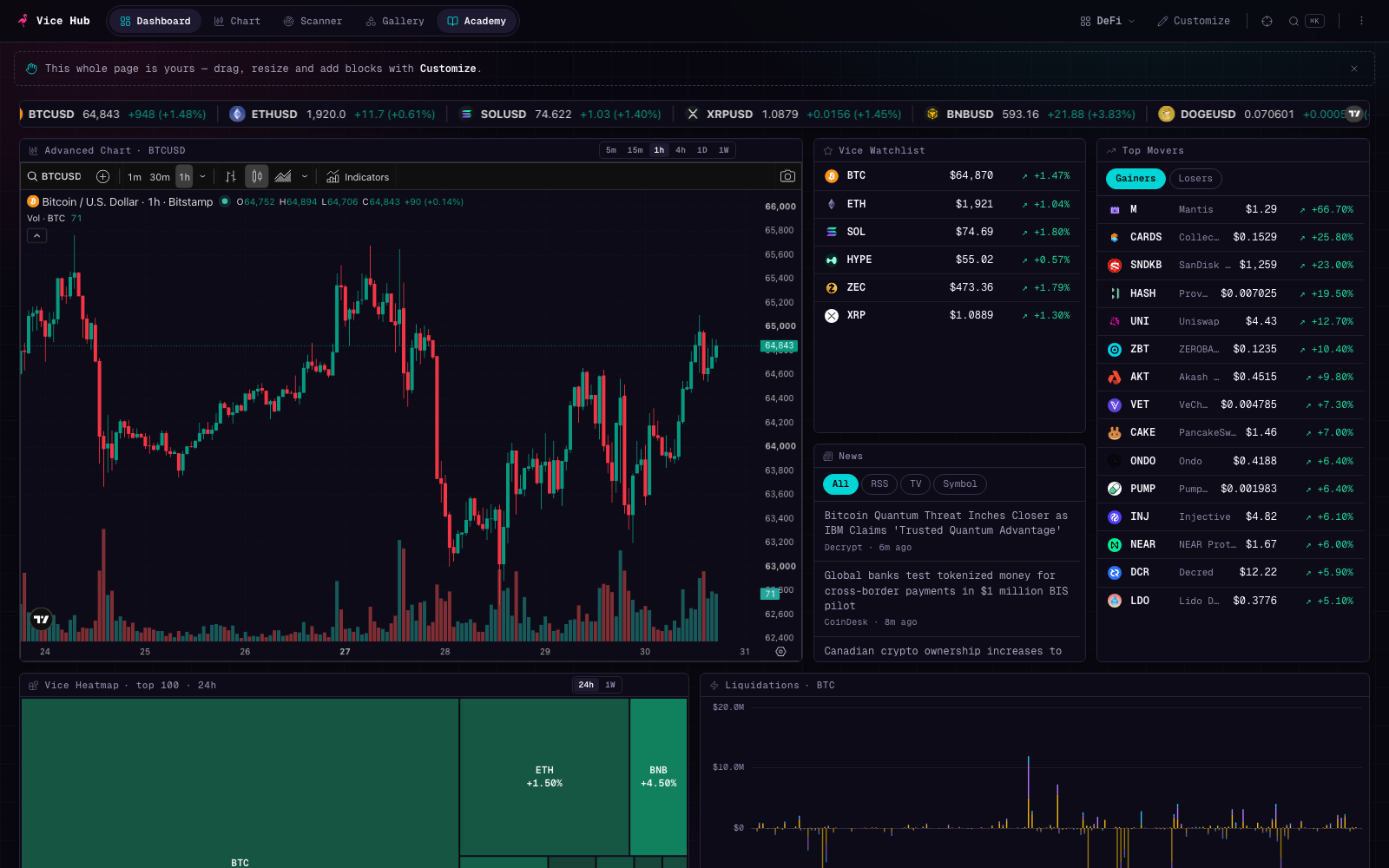The image size is (1389, 868).
Task: Open the Gallery tab
Action: [x=395, y=21]
